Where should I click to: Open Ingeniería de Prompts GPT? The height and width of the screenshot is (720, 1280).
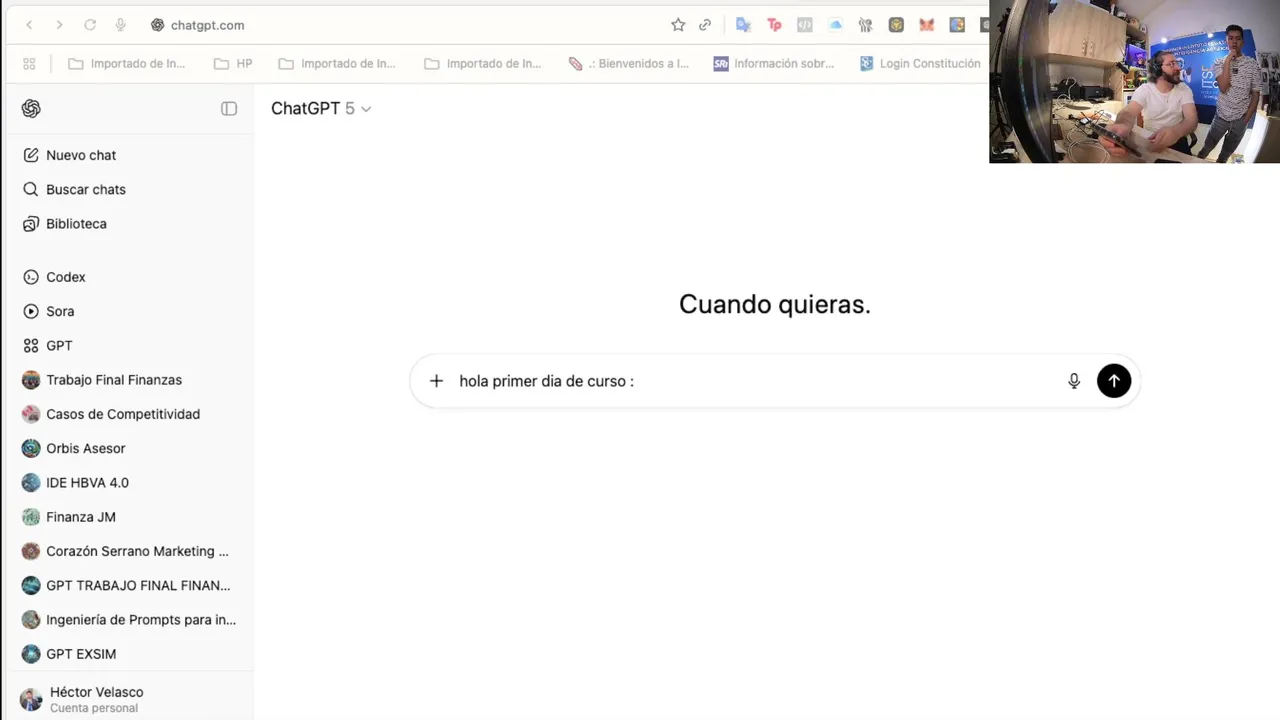pyautogui.click(x=127, y=620)
